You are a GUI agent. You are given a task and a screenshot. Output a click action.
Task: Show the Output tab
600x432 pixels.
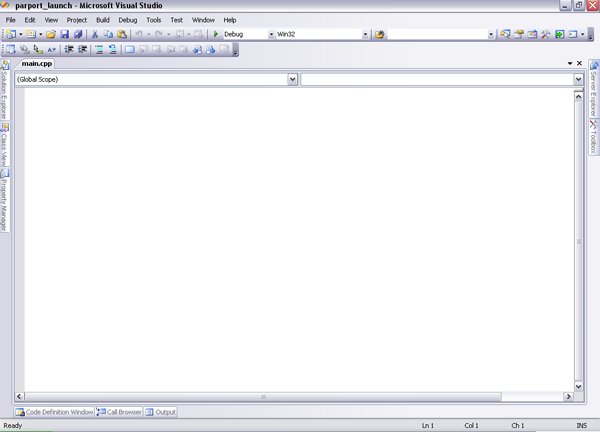point(161,412)
